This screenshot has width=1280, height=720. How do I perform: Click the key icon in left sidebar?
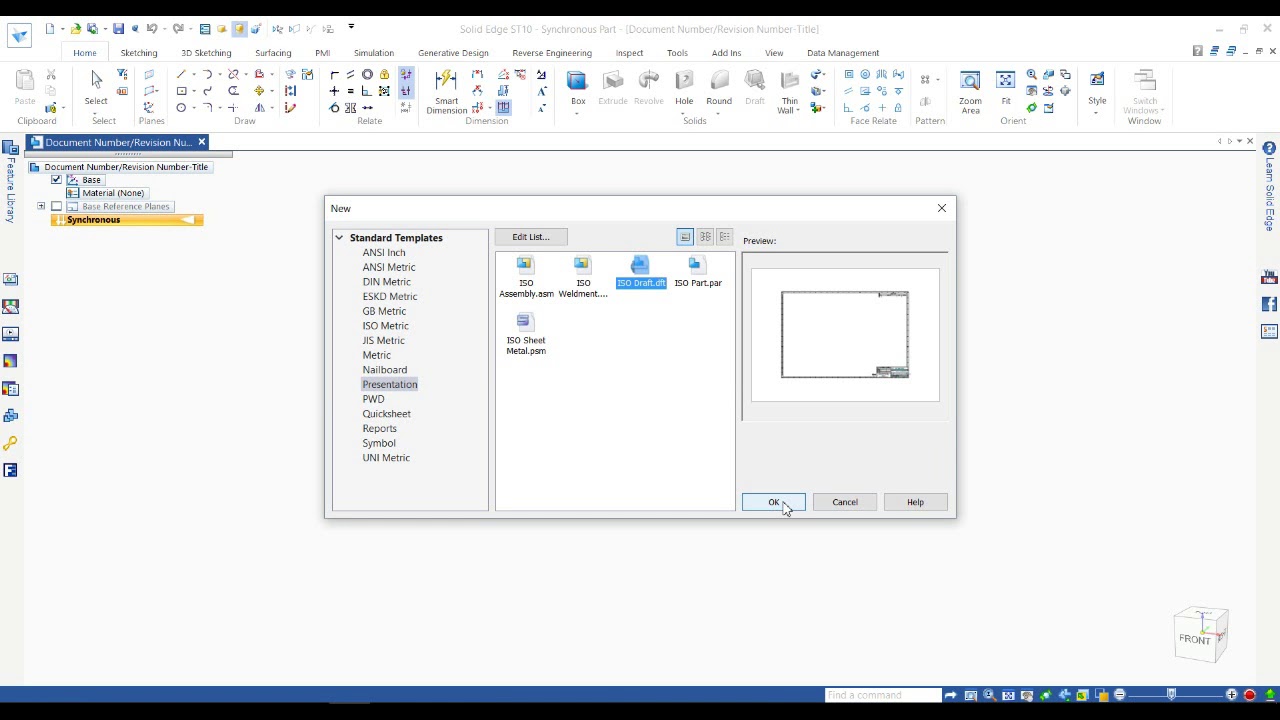[x=10, y=443]
